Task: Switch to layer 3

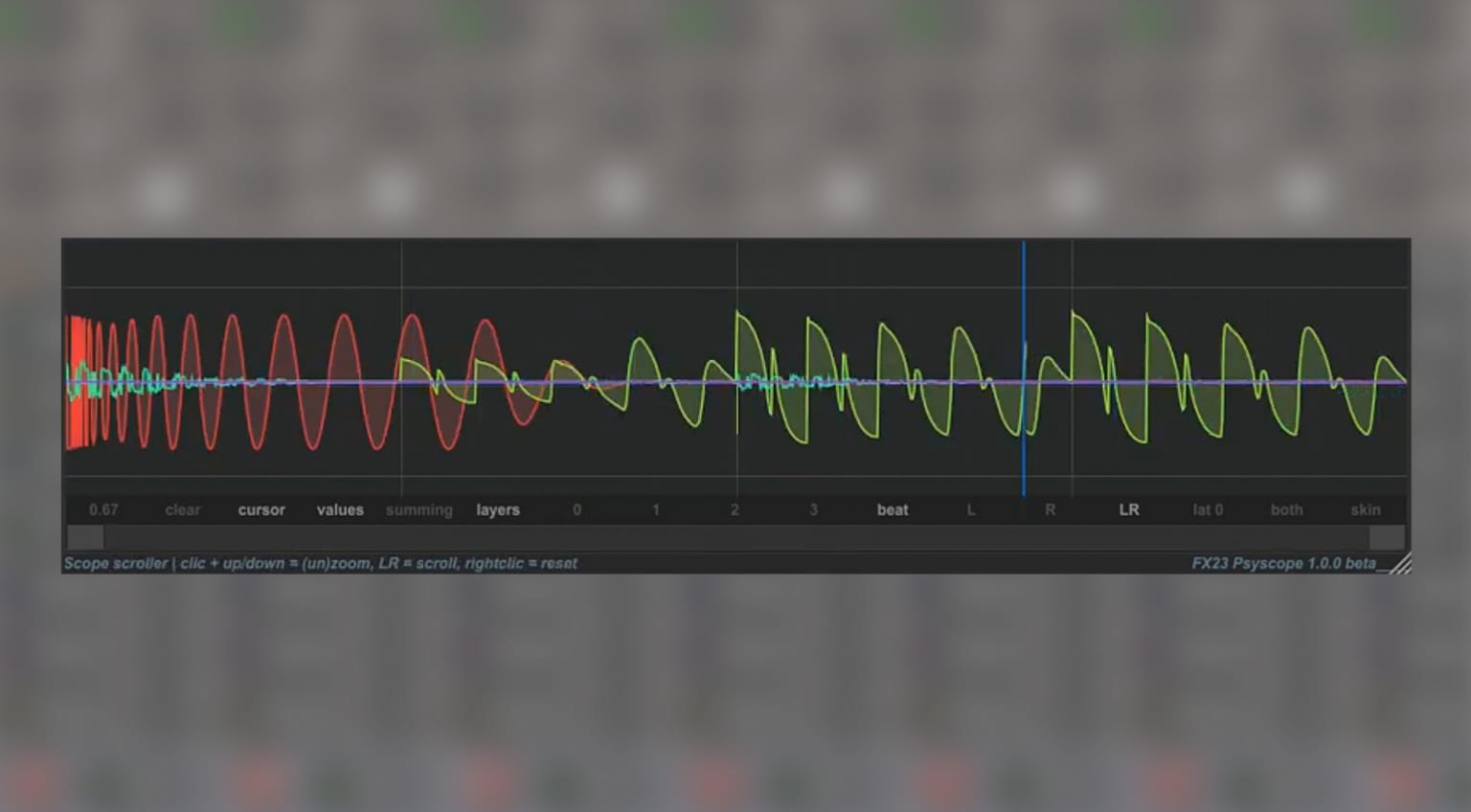Action: [x=813, y=509]
